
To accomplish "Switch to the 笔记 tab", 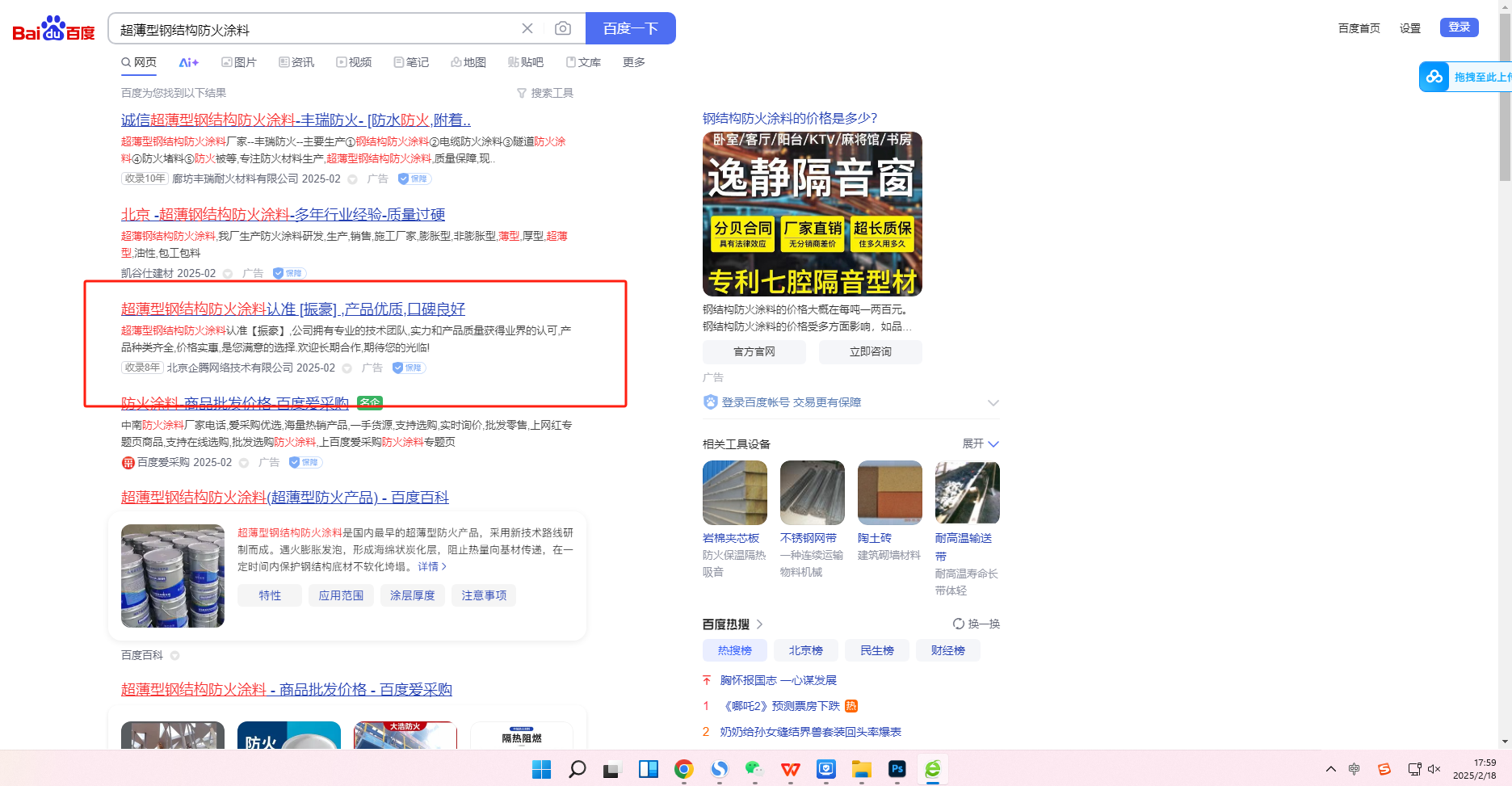I will pyautogui.click(x=411, y=62).
